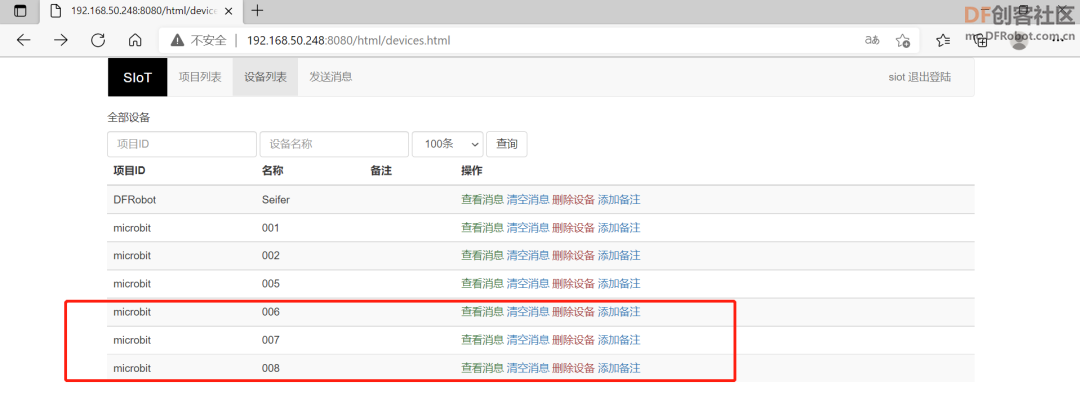Click the browser forward arrow
The width and height of the screenshot is (1080, 395).
61,40
